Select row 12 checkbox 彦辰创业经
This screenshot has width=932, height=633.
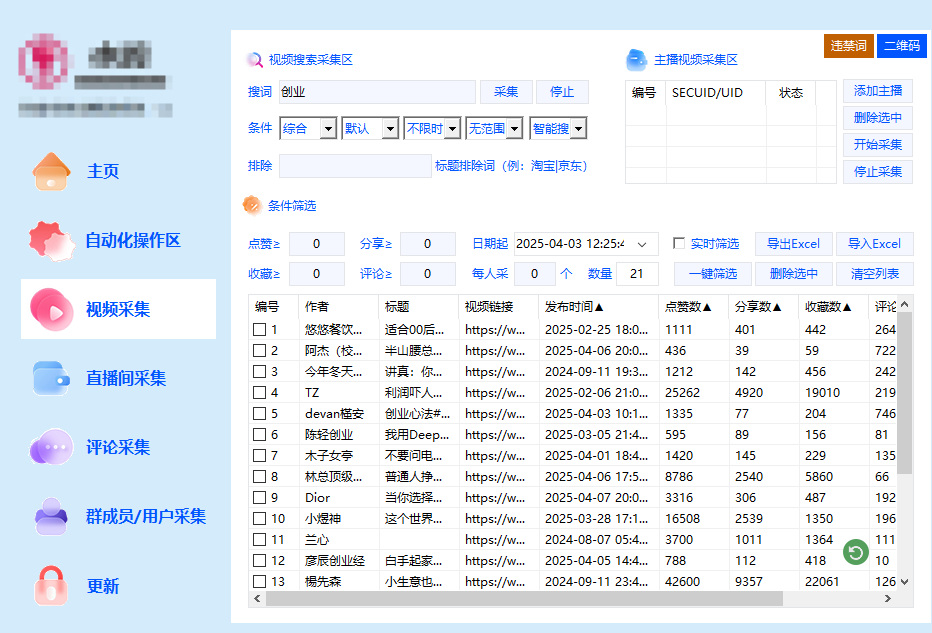point(259,560)
